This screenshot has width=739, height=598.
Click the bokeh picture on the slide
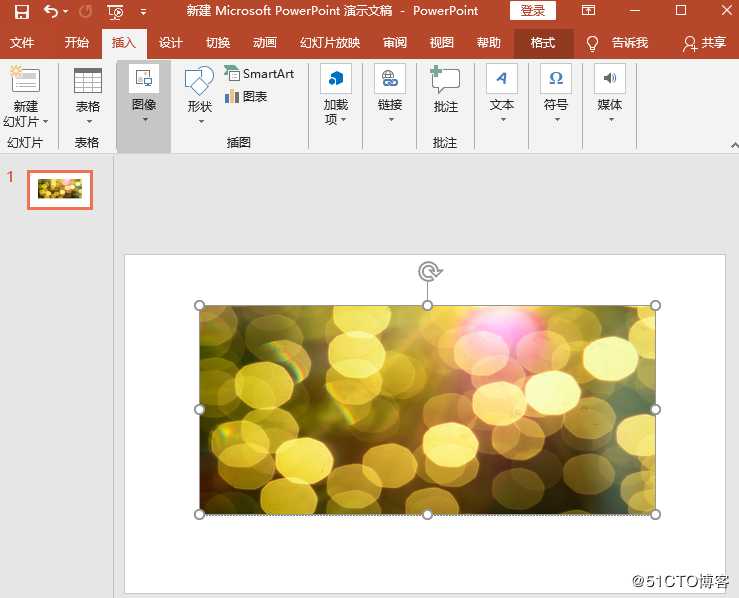point(427,410)
